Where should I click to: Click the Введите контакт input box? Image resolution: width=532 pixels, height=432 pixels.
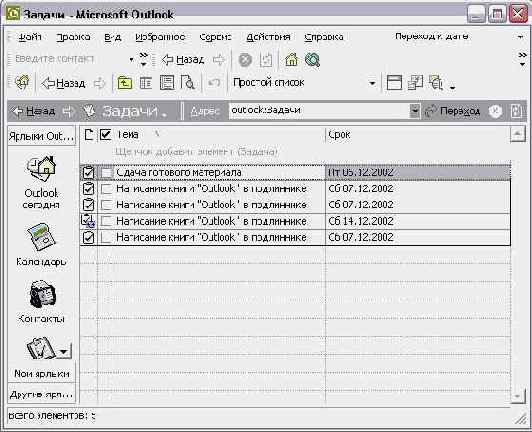click(x=70, y=59)
